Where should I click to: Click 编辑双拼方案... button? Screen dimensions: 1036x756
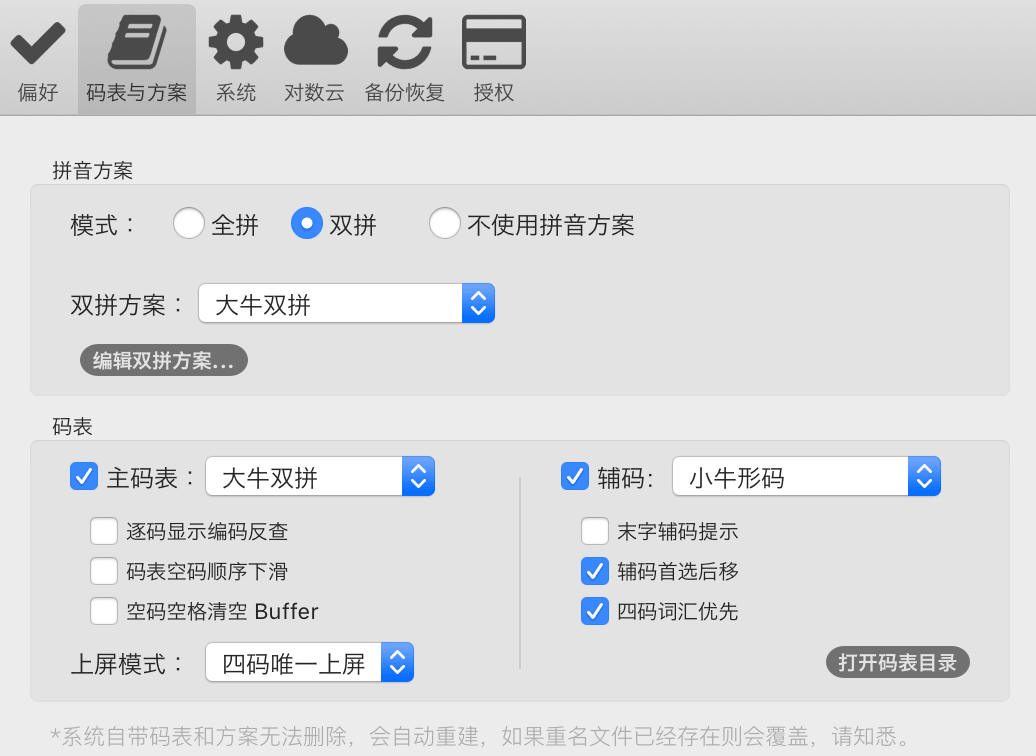(164, 361)
